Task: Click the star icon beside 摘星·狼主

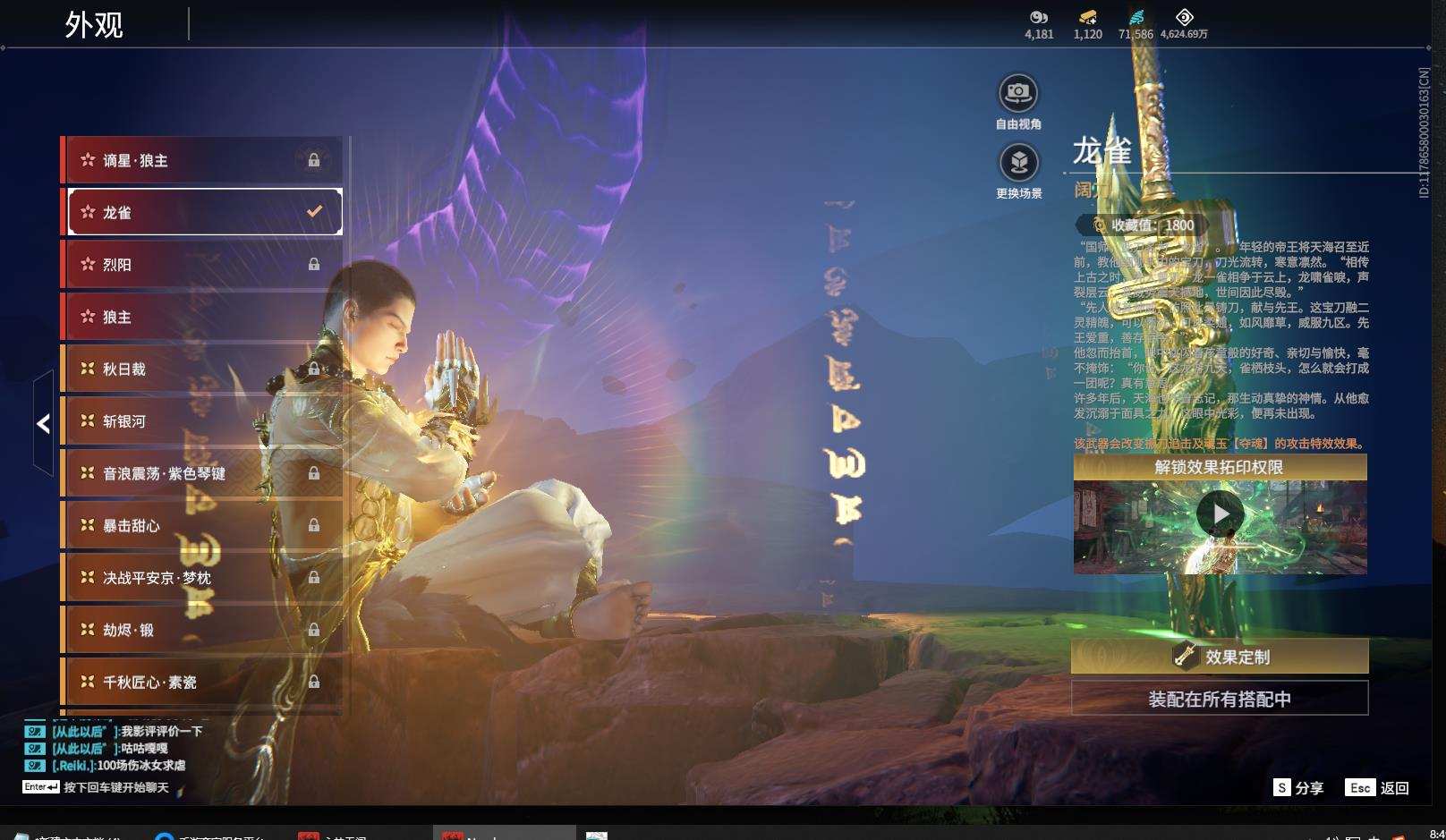Action: 88,160
